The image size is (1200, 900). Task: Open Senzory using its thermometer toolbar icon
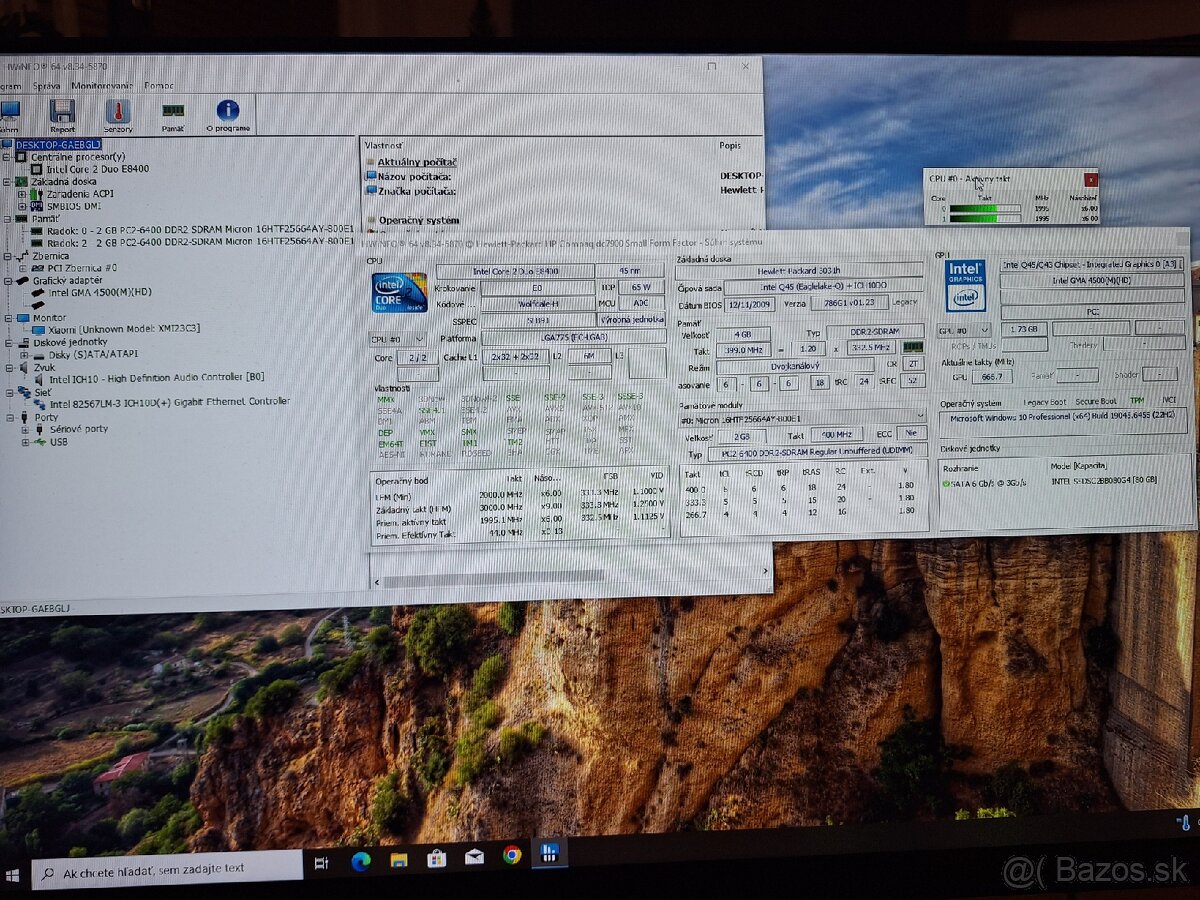click(x=117, y=112)
